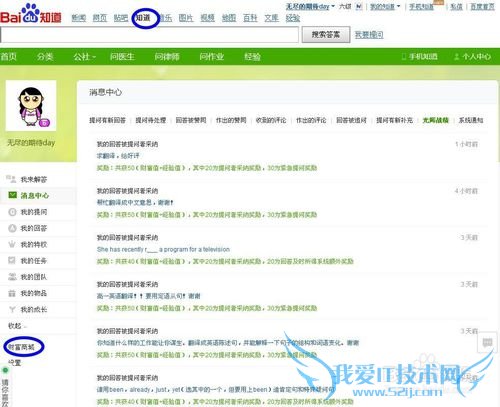Open the 图片 link in top navigation

pos(186,18)
